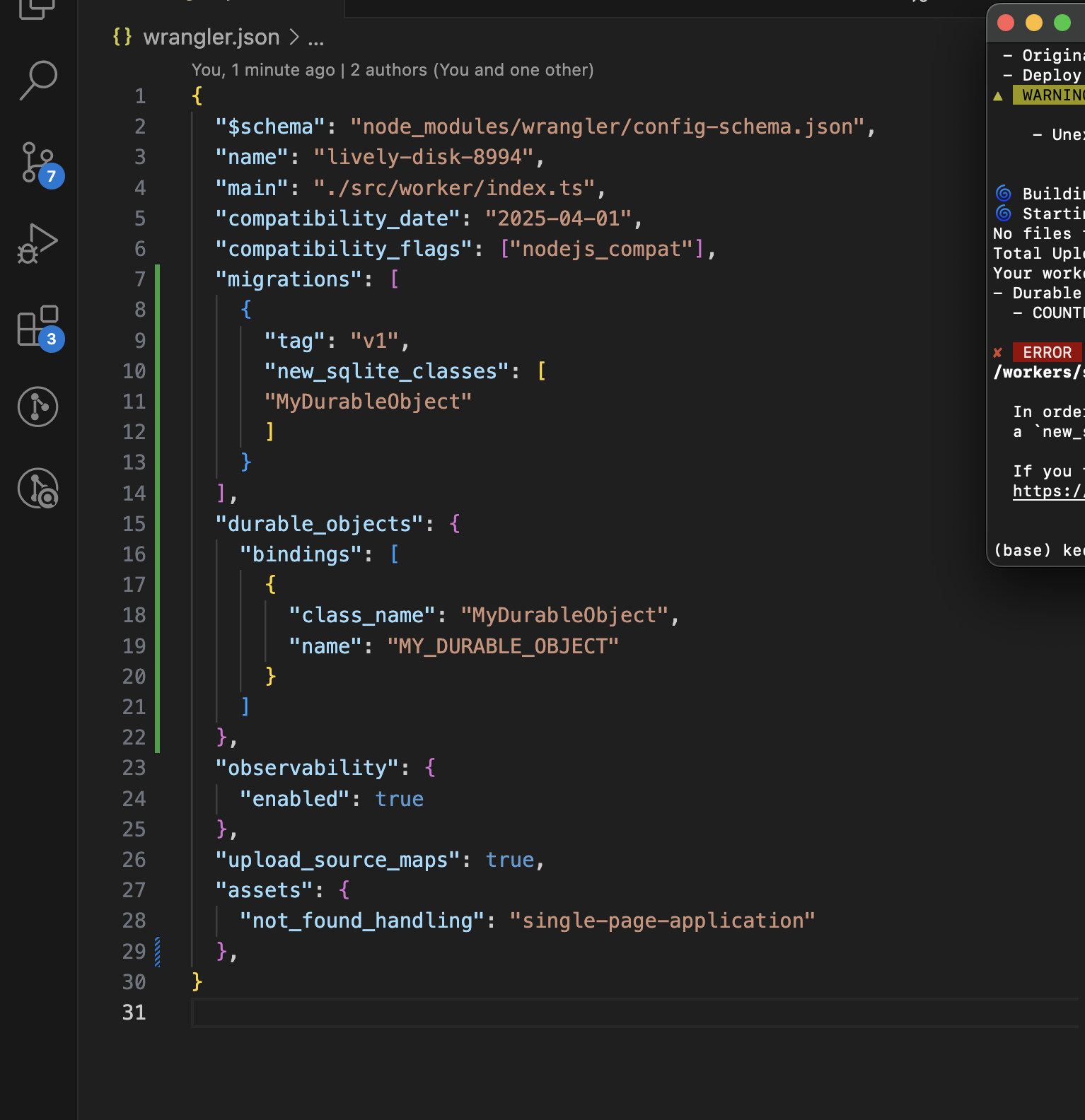1085x1120 pixels.
Task: Open Extensions view with 3 badge
Action: 38,326
